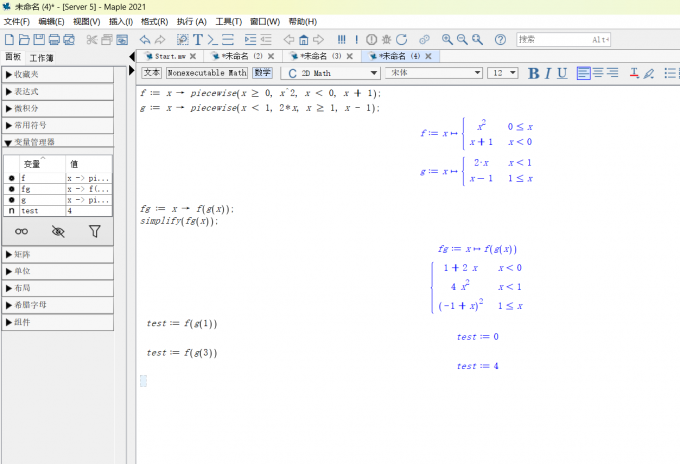Image resolution: width=680 pixels, height=464 pixels.
Task: Cut selection with scissors icon
Action: click(x=92, y=39)
